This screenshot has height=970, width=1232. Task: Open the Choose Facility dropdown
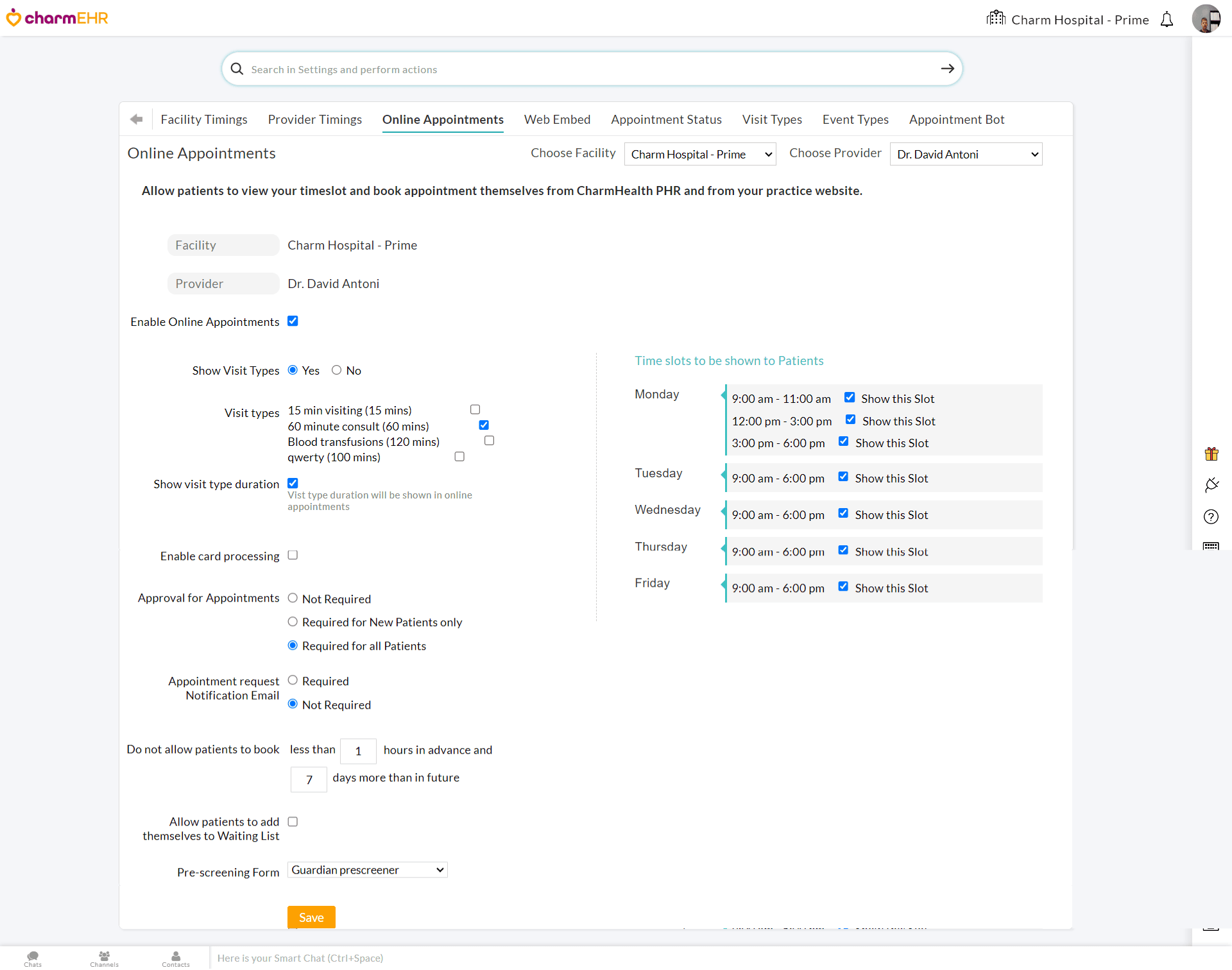click(x=699, y=155)
